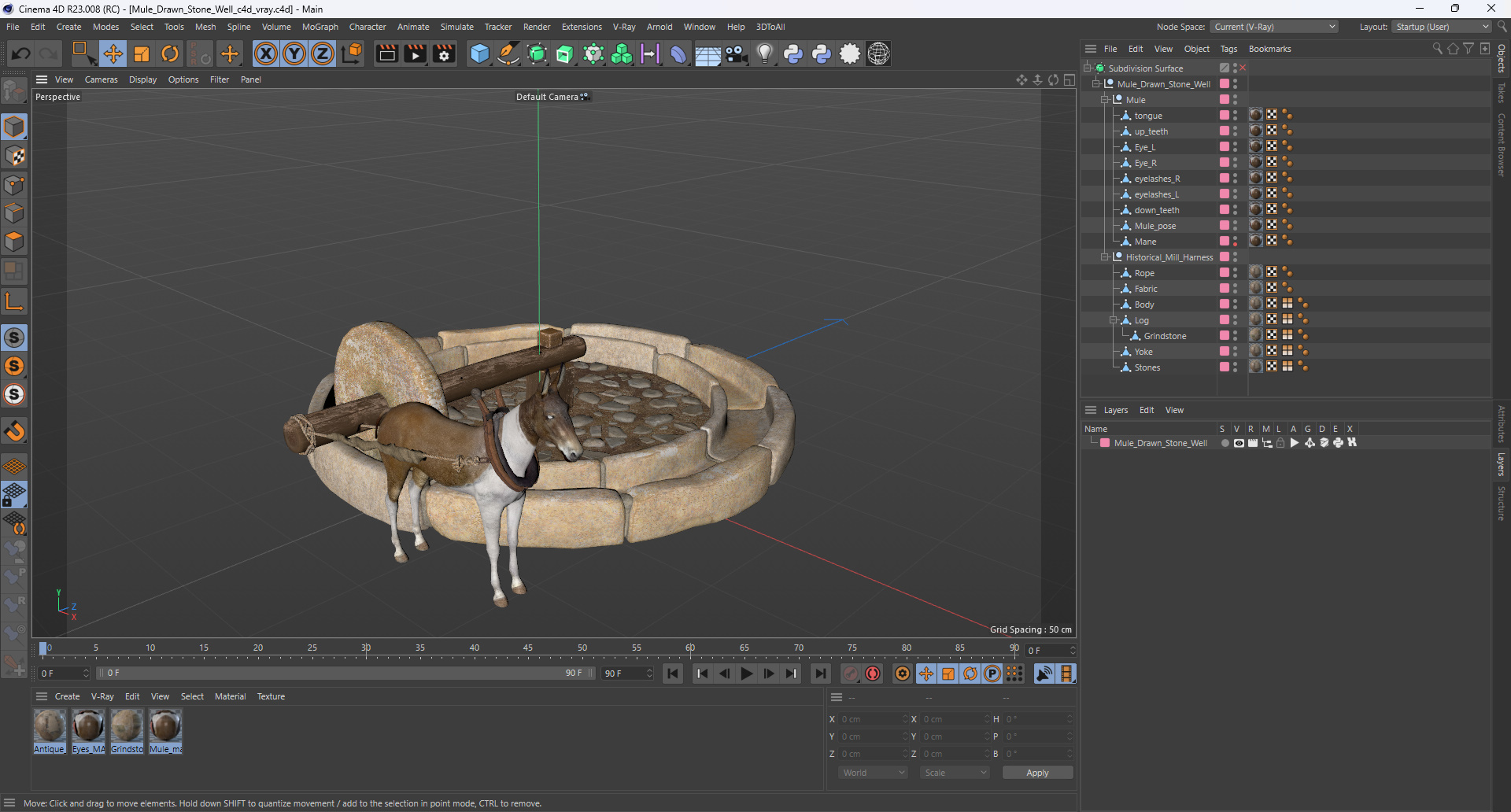Click the Camera object icon
The width and height of the screenshot is (1511, 812).
(x=736, y=54)
